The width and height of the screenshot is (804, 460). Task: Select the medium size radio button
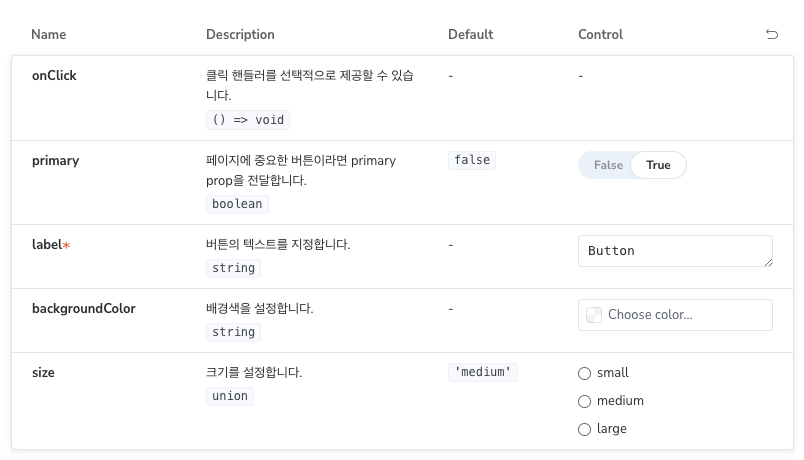(x=585, y=401)
